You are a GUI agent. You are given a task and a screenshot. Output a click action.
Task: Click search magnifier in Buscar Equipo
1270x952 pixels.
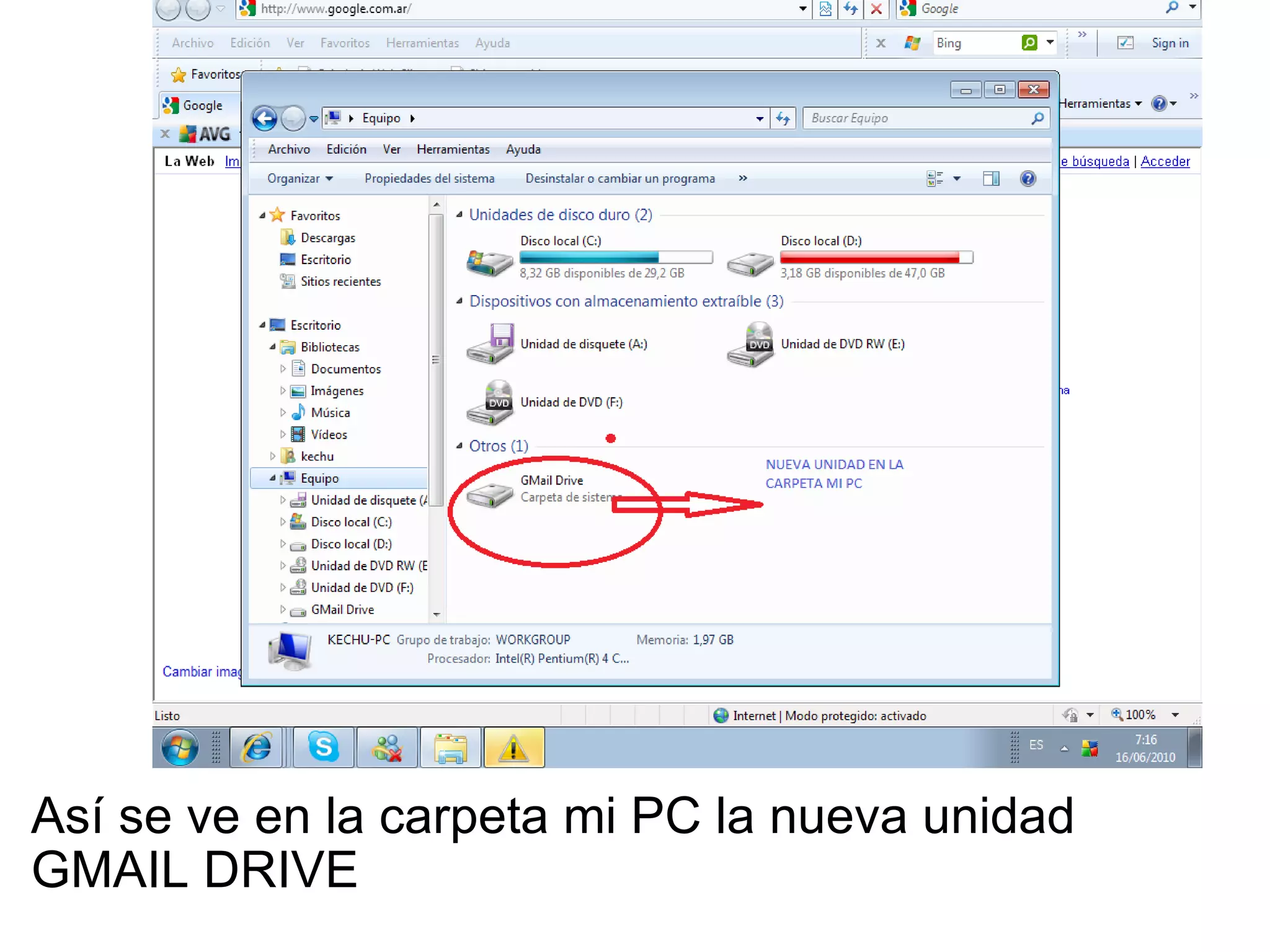[x=1037, y=118]
